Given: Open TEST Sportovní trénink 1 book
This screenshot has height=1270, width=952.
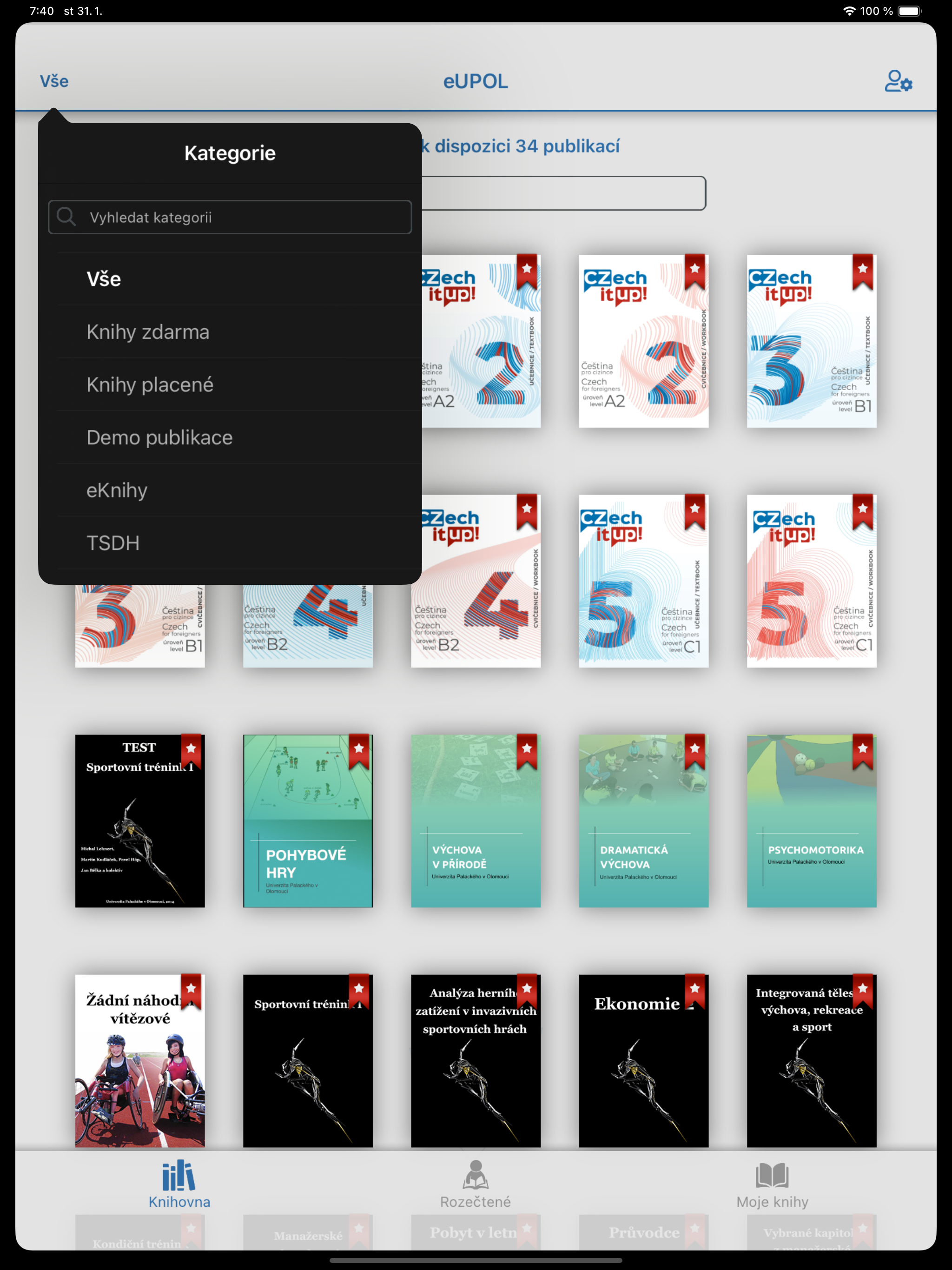Looking at the screenshot, I should tap(139, 821).
